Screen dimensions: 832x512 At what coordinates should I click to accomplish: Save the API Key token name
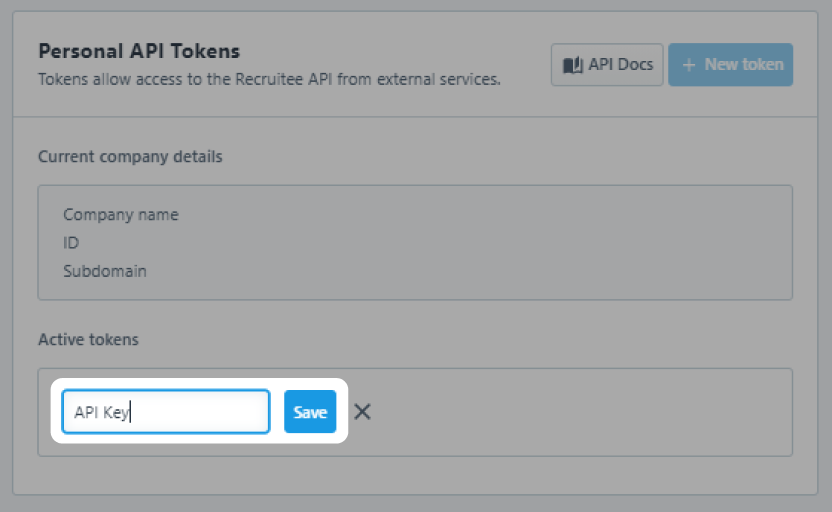310,412
